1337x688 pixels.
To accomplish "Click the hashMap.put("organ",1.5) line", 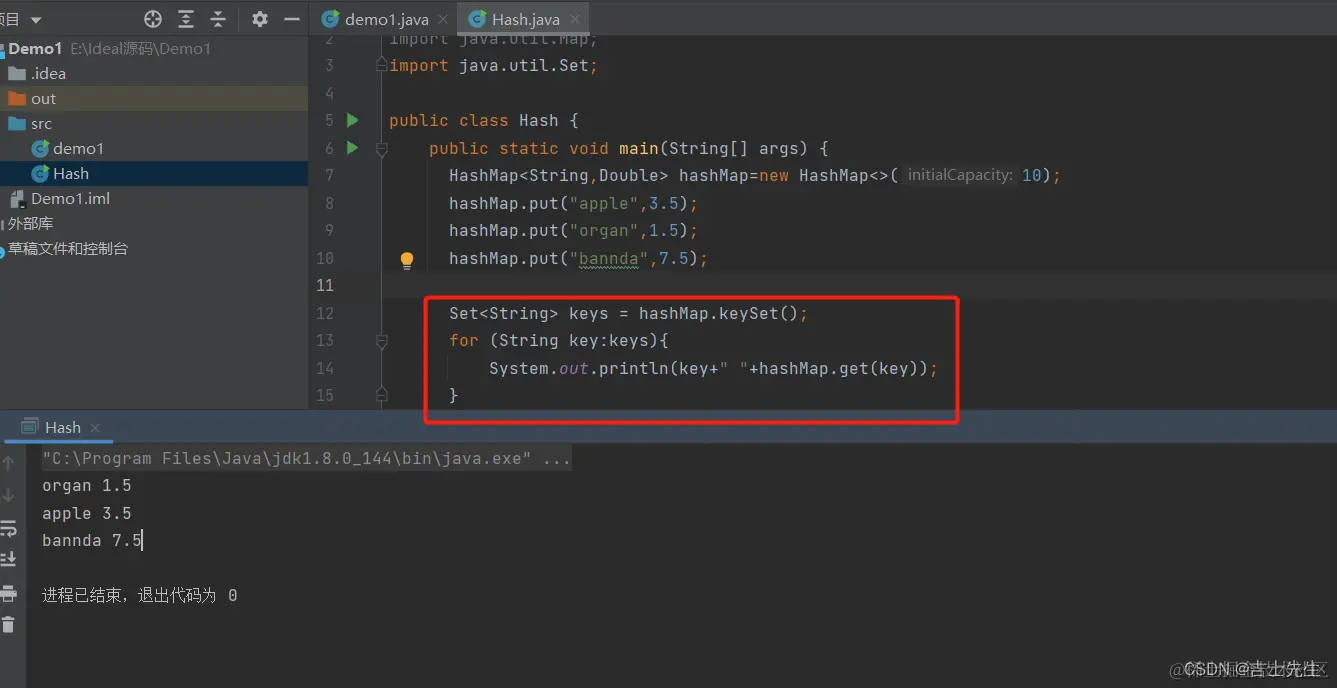I will click(x=573, y=230).
